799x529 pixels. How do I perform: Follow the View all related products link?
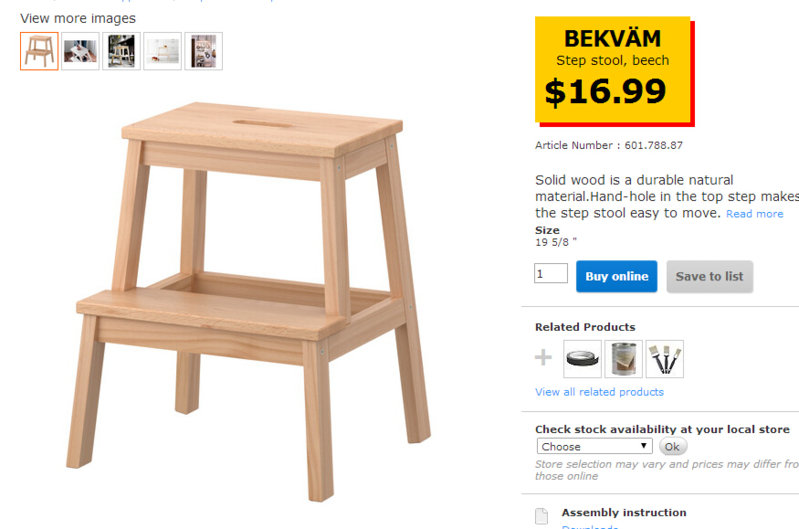tap(599, 392)
